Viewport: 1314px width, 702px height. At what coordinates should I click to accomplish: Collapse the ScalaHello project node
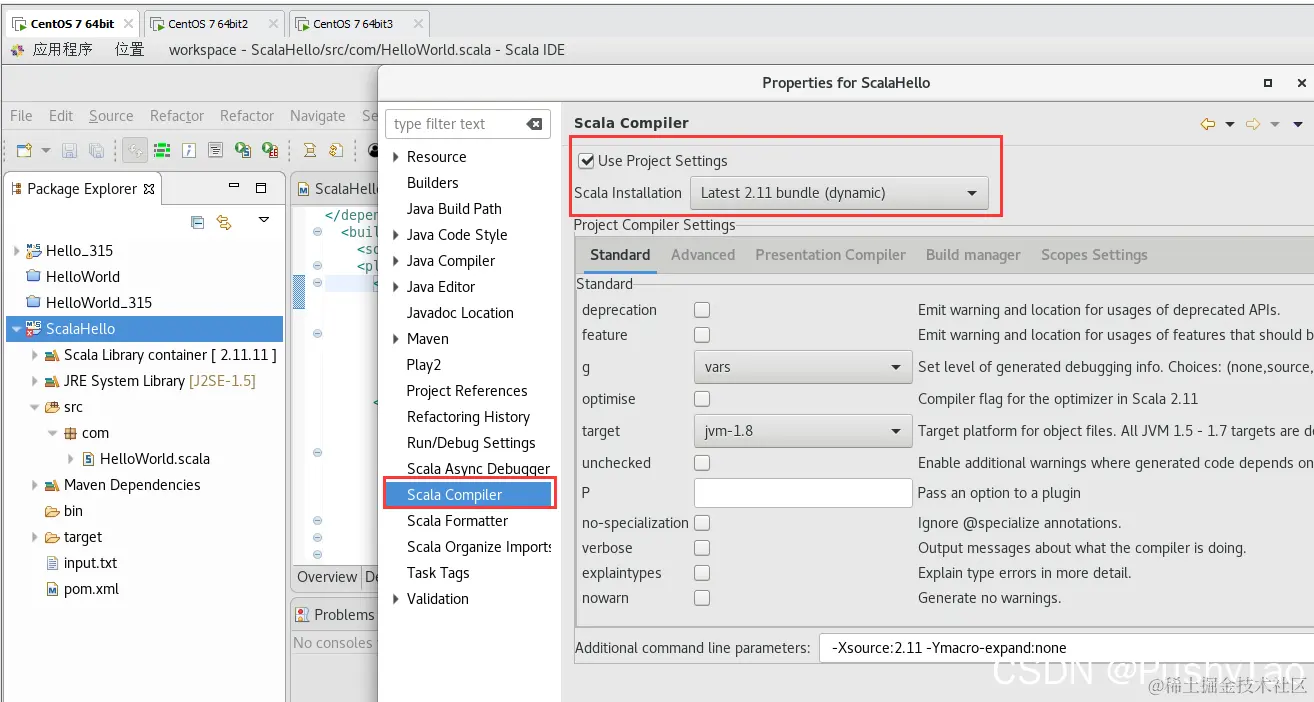16,329
